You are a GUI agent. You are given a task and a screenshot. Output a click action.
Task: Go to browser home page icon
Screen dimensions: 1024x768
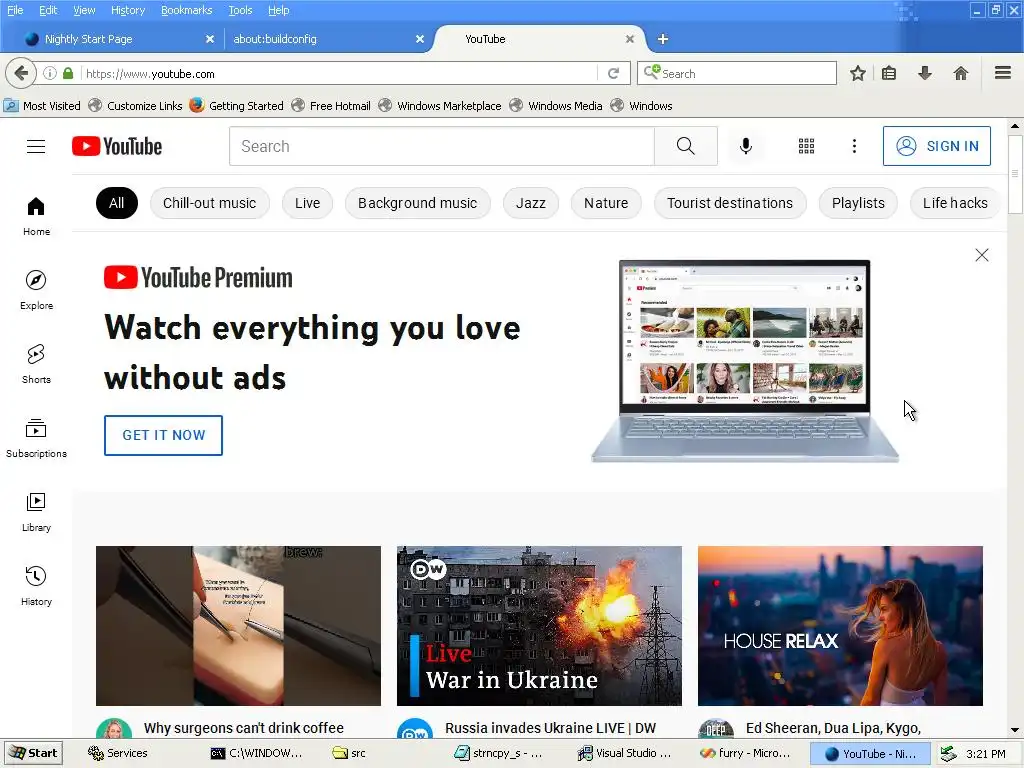tap(960, 73)
